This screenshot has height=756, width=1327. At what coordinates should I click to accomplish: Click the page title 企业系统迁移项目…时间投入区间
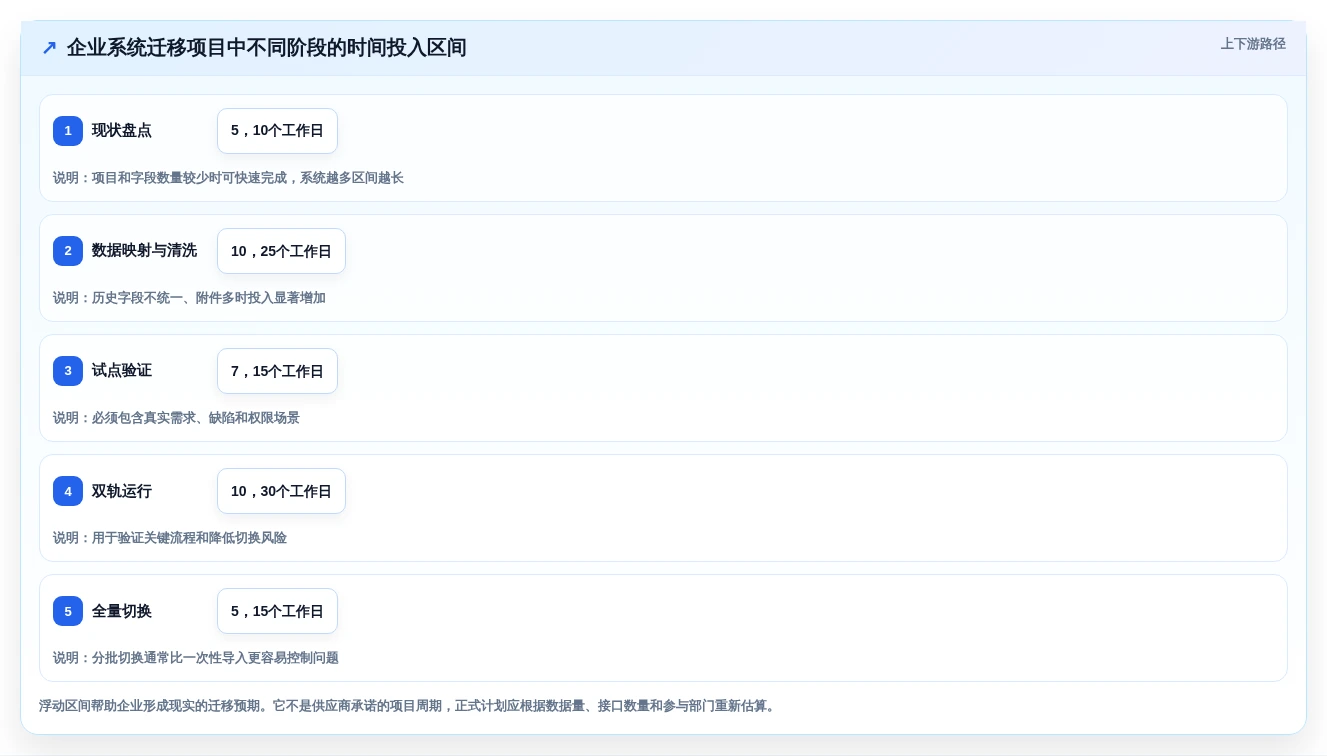[266, 48]
